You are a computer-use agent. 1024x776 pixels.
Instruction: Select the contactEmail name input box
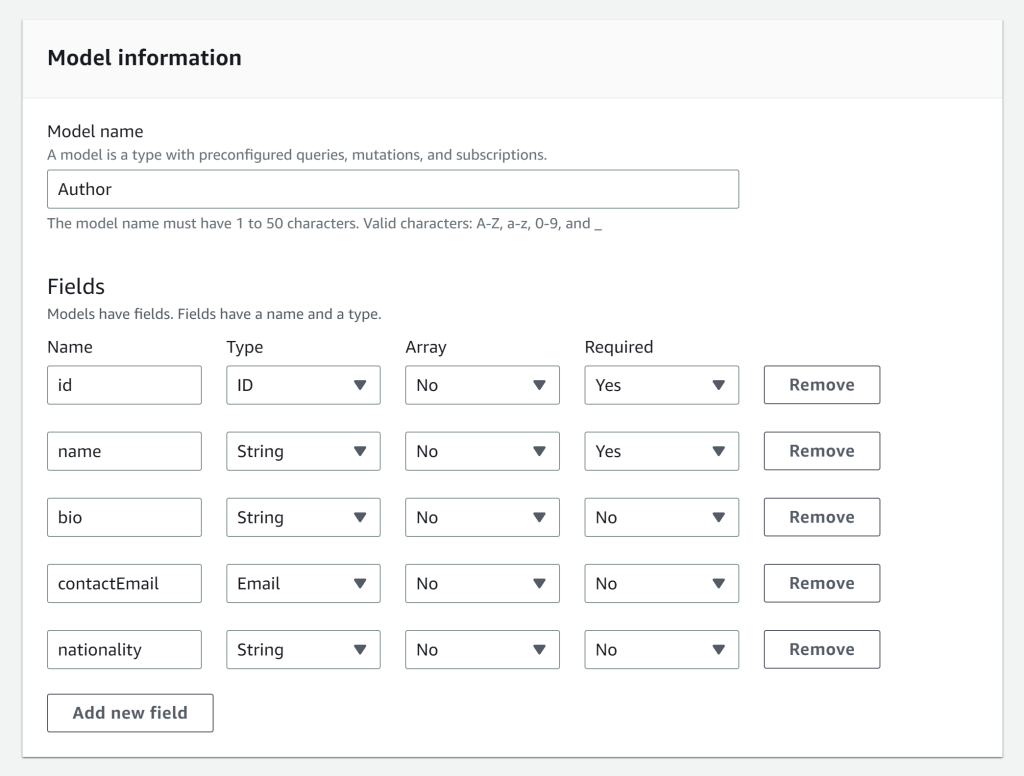coord(124,583)
